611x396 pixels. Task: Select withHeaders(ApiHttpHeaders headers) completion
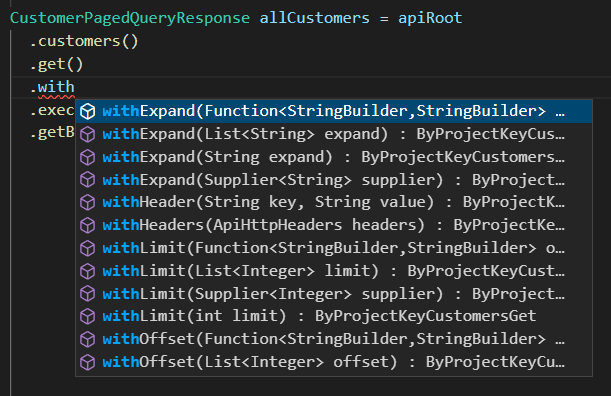coord(334,225)
